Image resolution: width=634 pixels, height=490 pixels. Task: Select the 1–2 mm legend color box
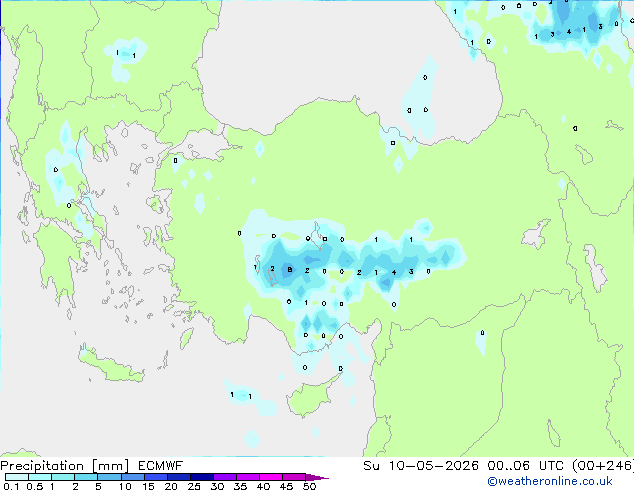click(x=63, y=477)
